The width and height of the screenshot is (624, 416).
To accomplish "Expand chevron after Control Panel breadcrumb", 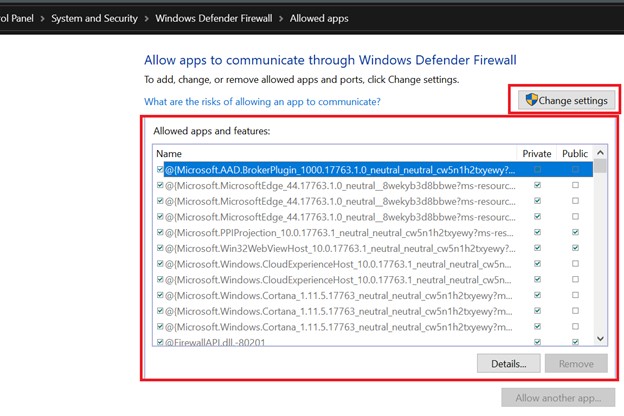I will pyautogui.click(x=42, y=19).
